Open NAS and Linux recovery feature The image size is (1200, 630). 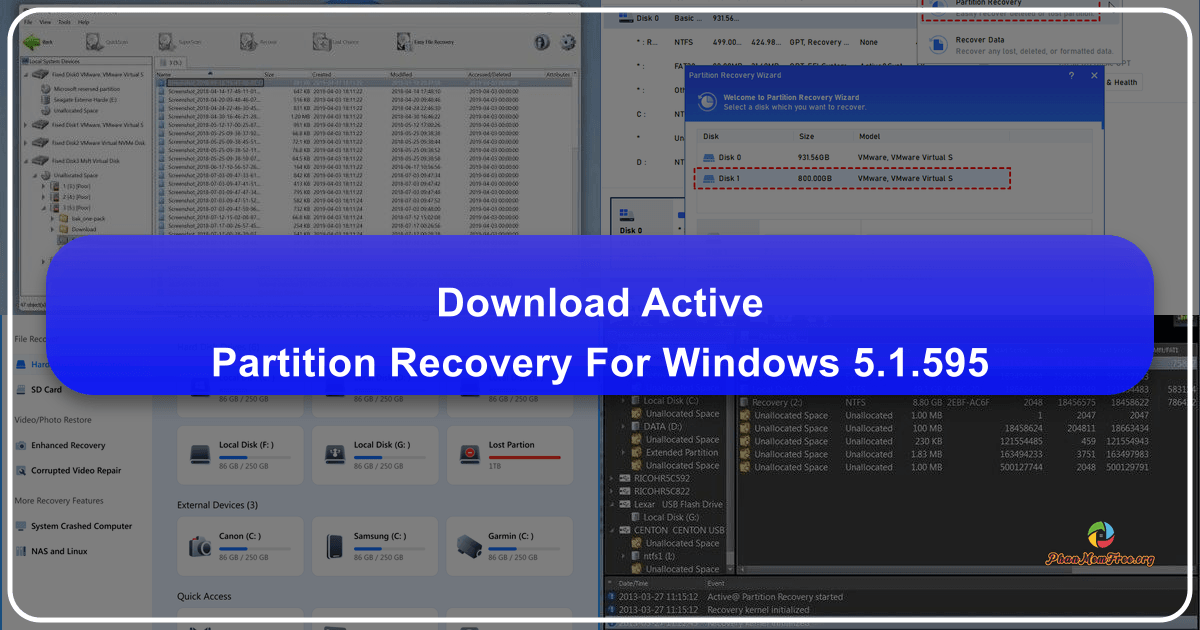click(x=60, y=551)
